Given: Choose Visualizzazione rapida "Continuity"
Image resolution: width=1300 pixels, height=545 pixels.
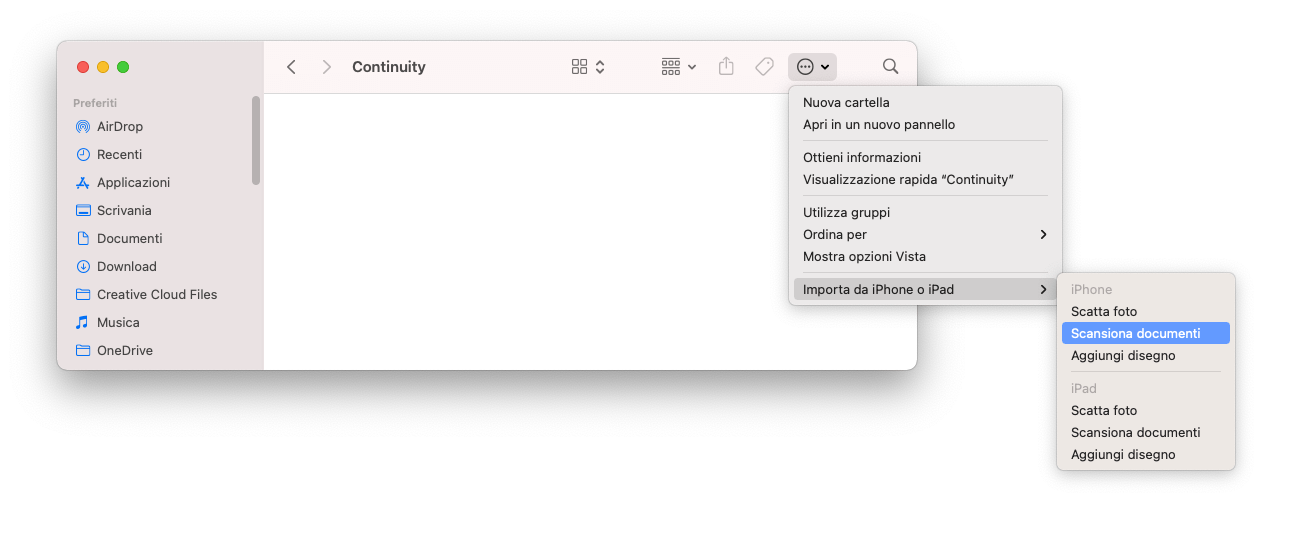Looking at the screenshot, I should pos(925,180).
